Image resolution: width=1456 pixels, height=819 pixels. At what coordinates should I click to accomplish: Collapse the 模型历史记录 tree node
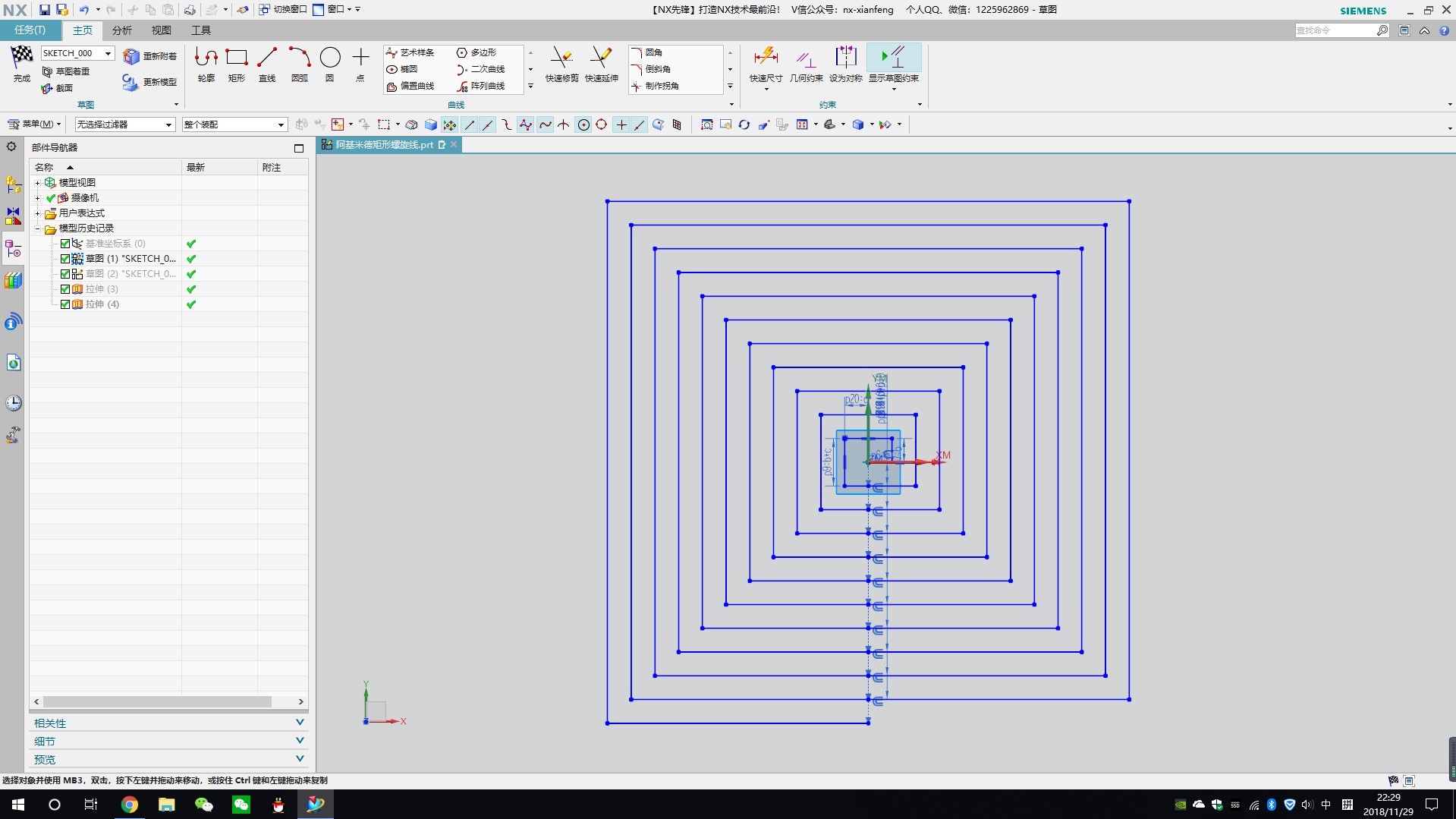pos(37,228)
